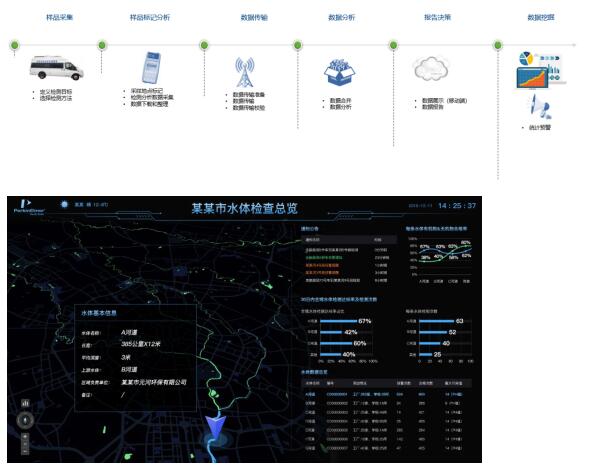Viewport: 590px width, 475px height.
Task: Zoom in the map with the plus button
Action: (x=25, y=437)
